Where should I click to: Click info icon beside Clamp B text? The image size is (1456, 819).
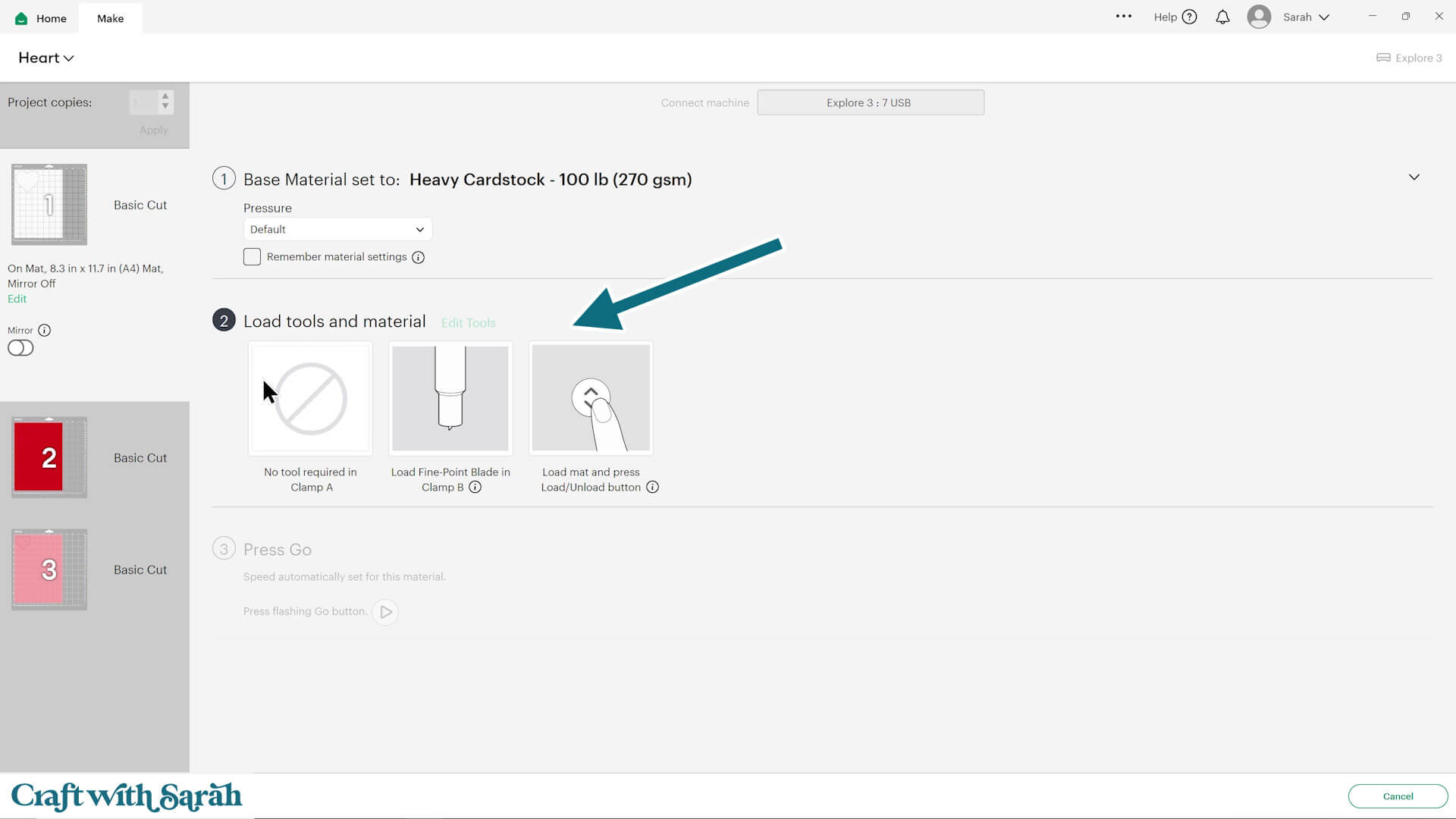475,488
